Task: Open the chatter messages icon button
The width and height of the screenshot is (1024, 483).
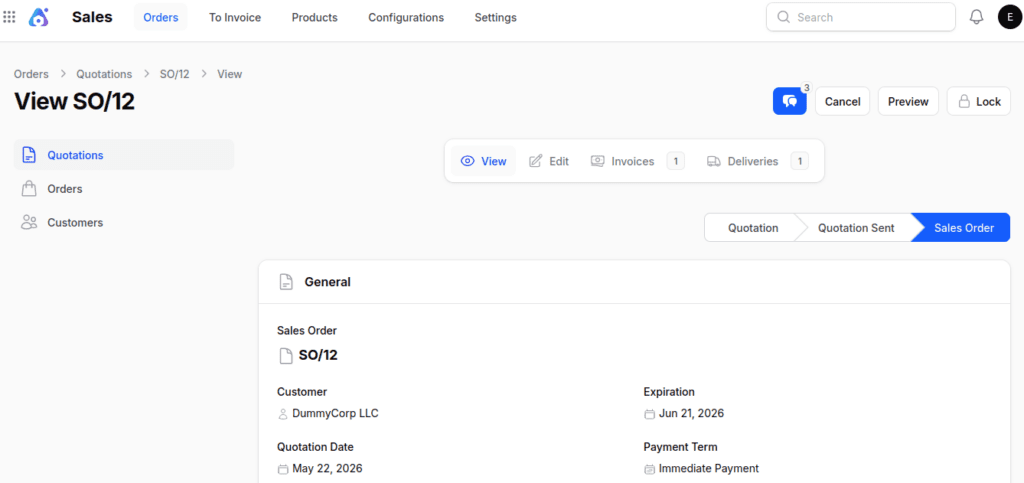Action: (790, 101)
